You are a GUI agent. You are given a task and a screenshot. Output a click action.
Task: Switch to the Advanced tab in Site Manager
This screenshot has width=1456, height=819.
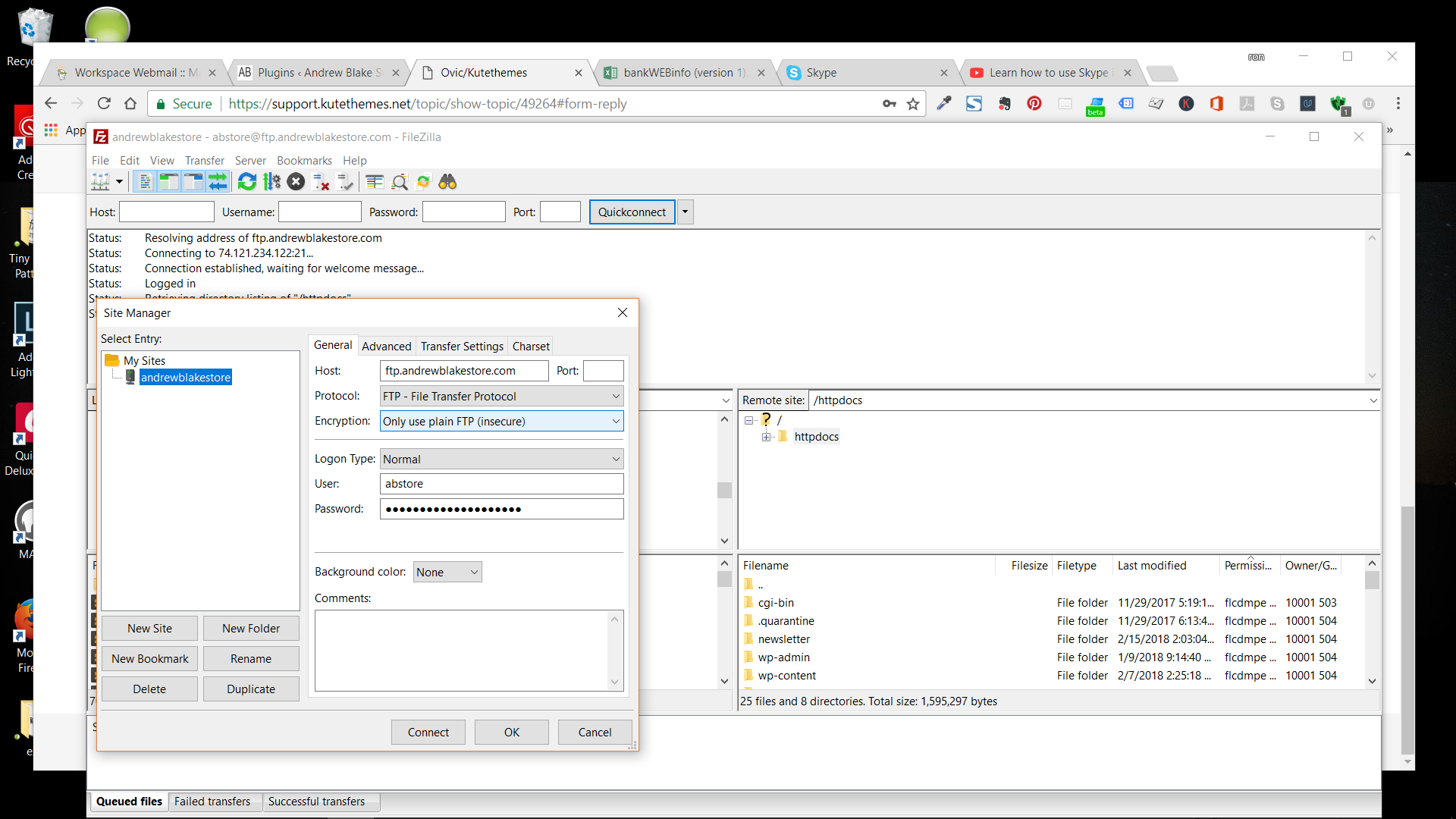[386, 347]
